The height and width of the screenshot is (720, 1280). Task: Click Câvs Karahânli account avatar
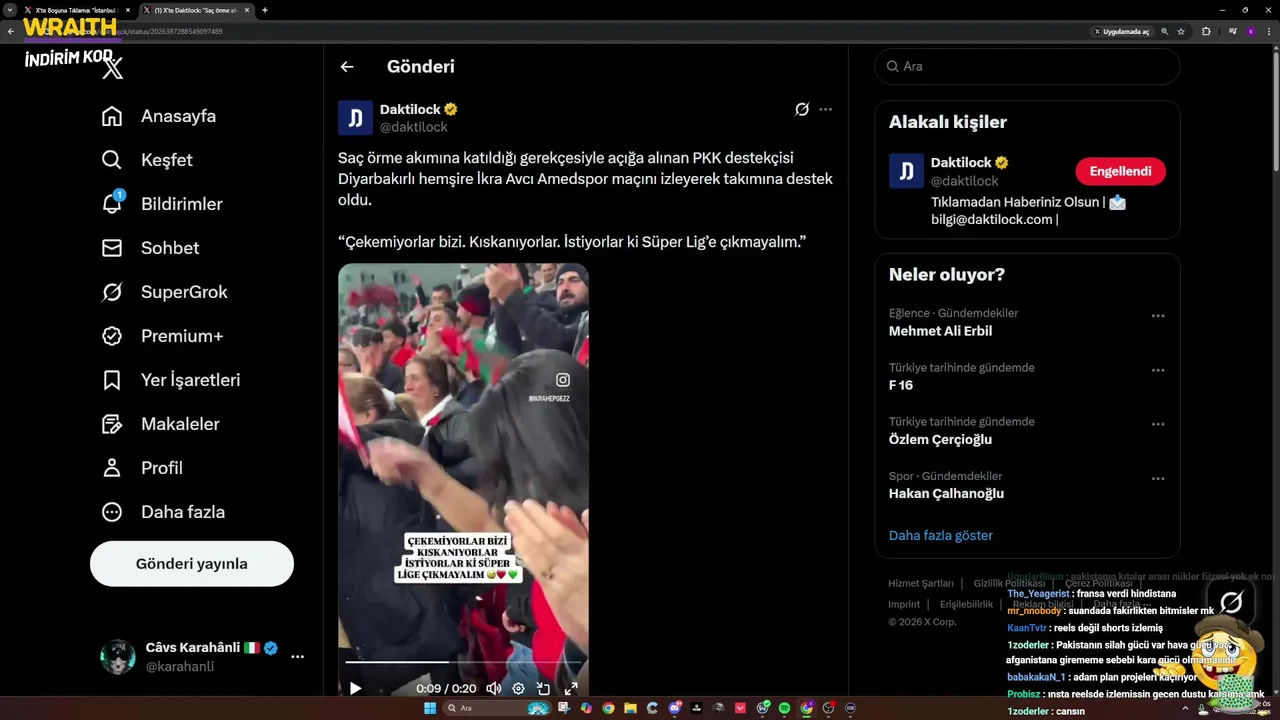[x=118, y=657]
